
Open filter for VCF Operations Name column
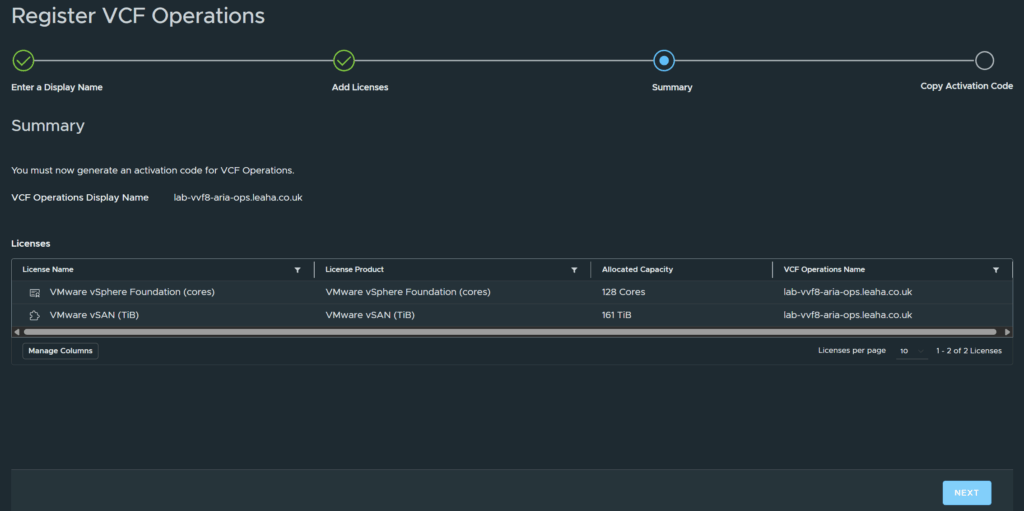tap(996, 270)
